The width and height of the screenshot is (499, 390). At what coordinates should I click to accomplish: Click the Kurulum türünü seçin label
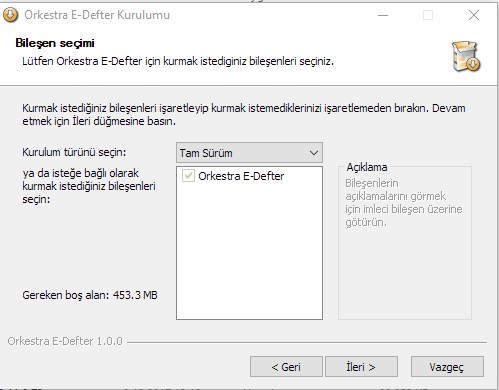pyautogui.click(x=74, y=152)
